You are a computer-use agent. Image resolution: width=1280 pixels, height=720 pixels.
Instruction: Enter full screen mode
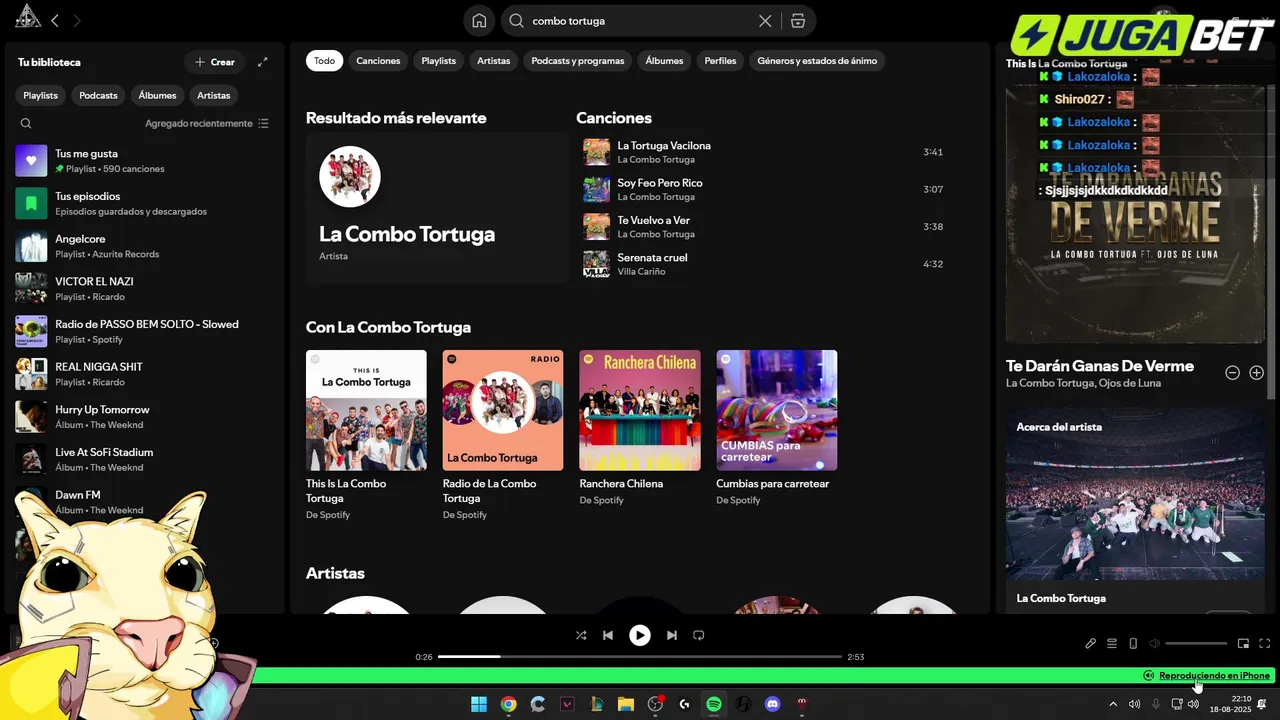click(x=1264, y=644)
